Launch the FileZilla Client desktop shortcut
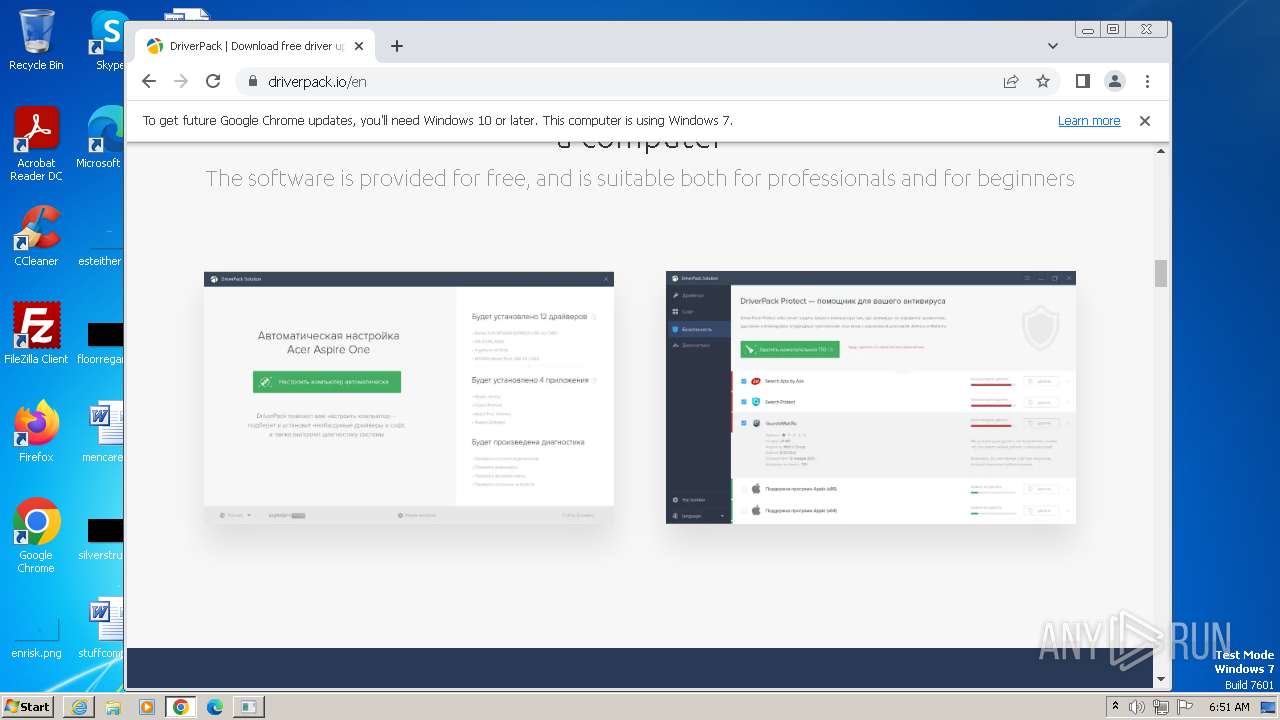 [36, 334]
